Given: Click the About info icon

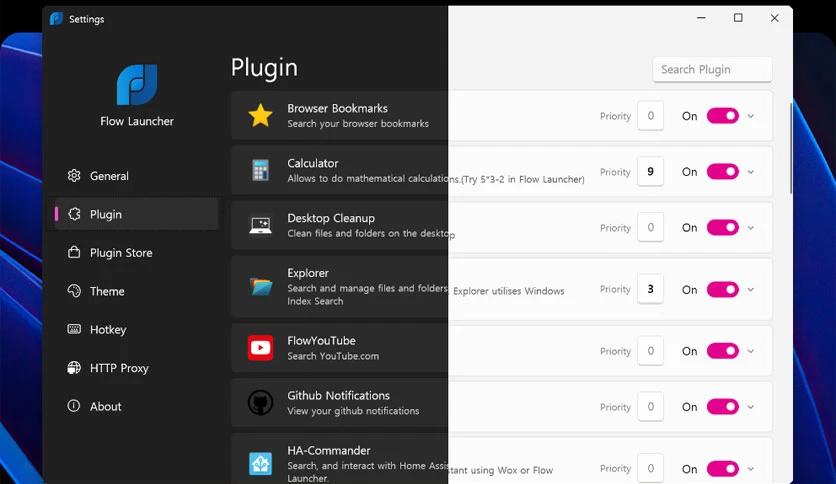Looking at the screenshot, I should [74, 406].
